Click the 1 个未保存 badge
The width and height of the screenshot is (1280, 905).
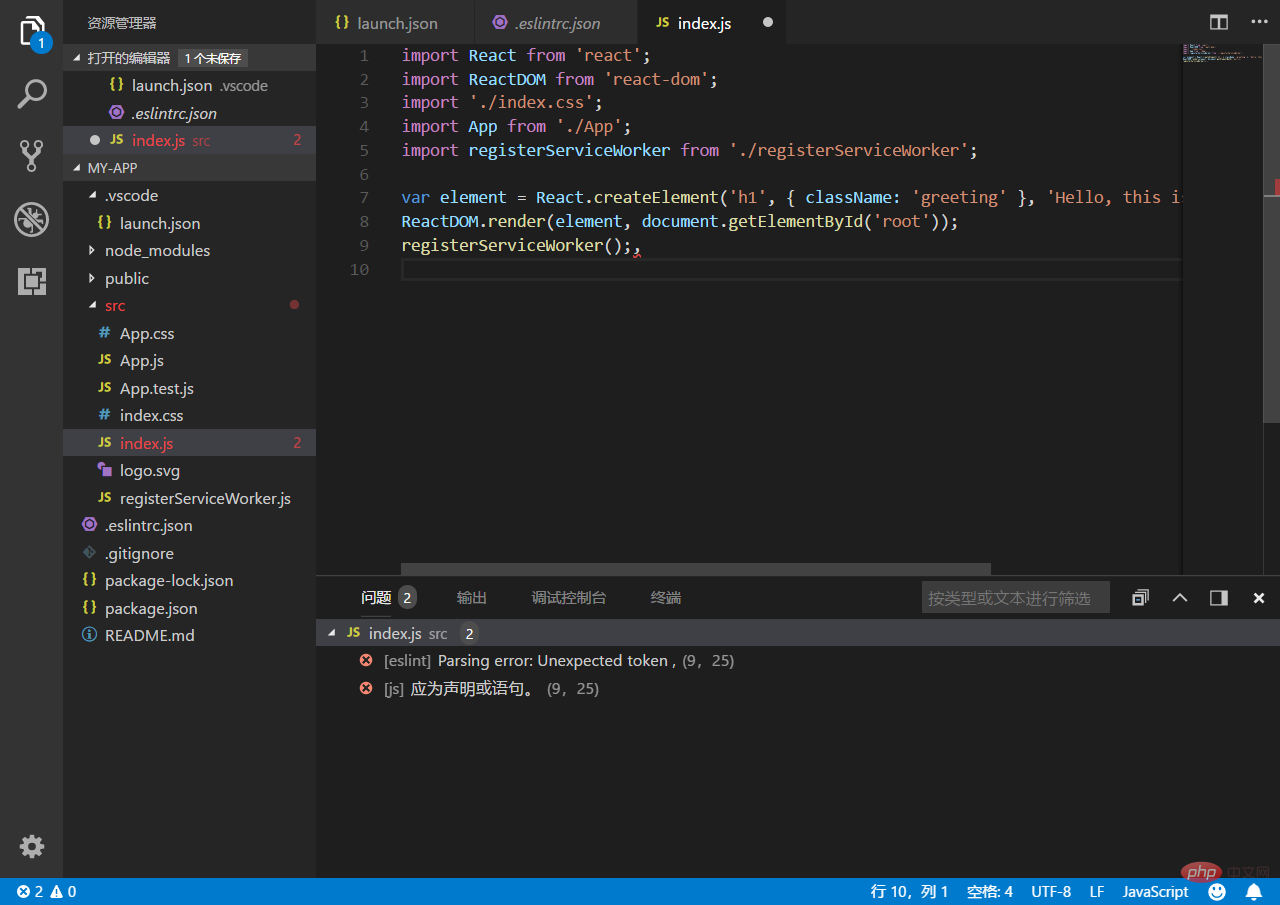point(213,58)
